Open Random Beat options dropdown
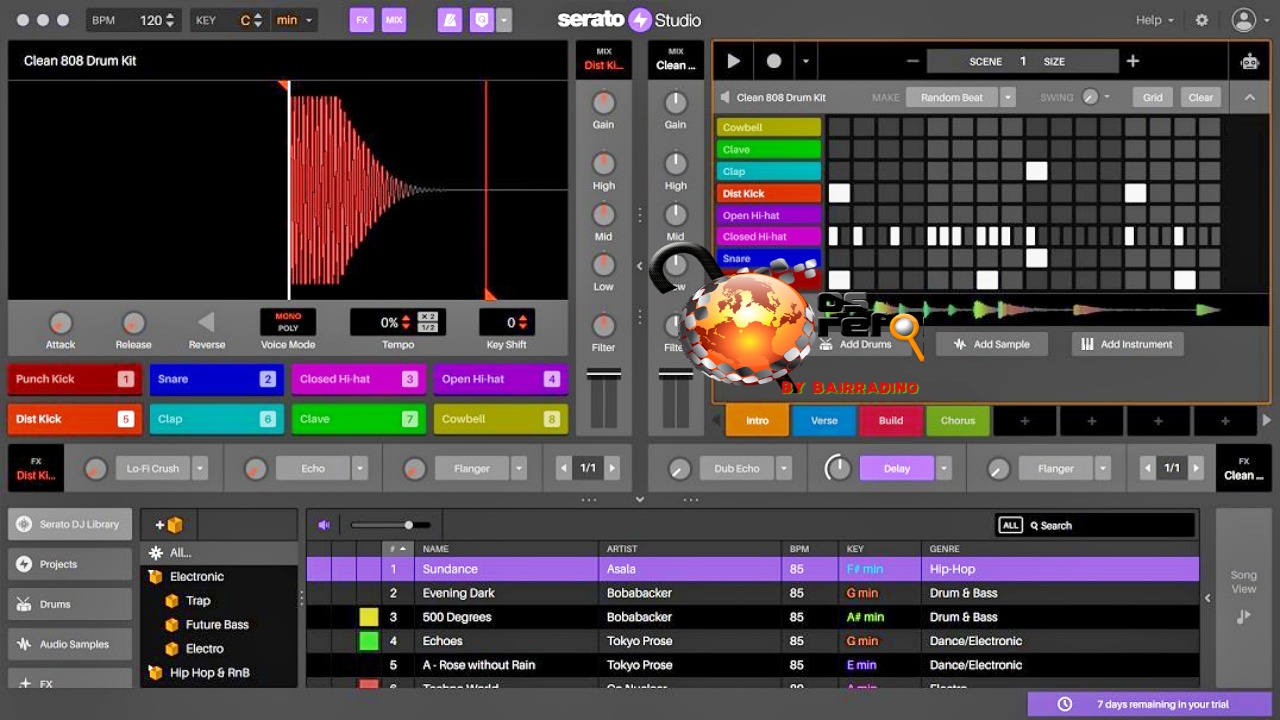The height and width of the screenshot is (720, 1280). click(x=1008, y=97)
